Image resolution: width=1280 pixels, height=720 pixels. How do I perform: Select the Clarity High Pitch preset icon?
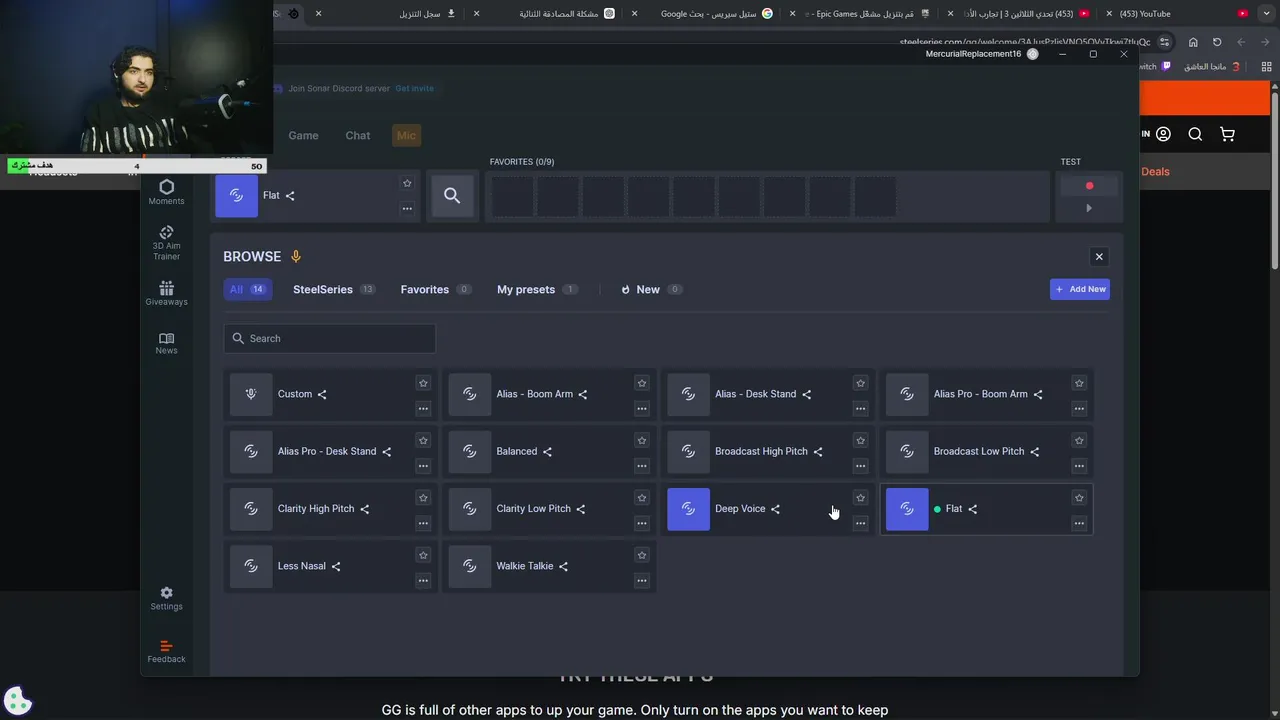251,509
